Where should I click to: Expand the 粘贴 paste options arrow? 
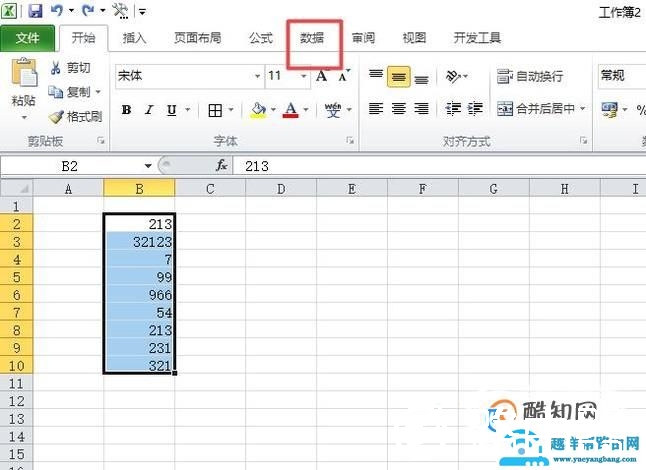pos(24,117)
